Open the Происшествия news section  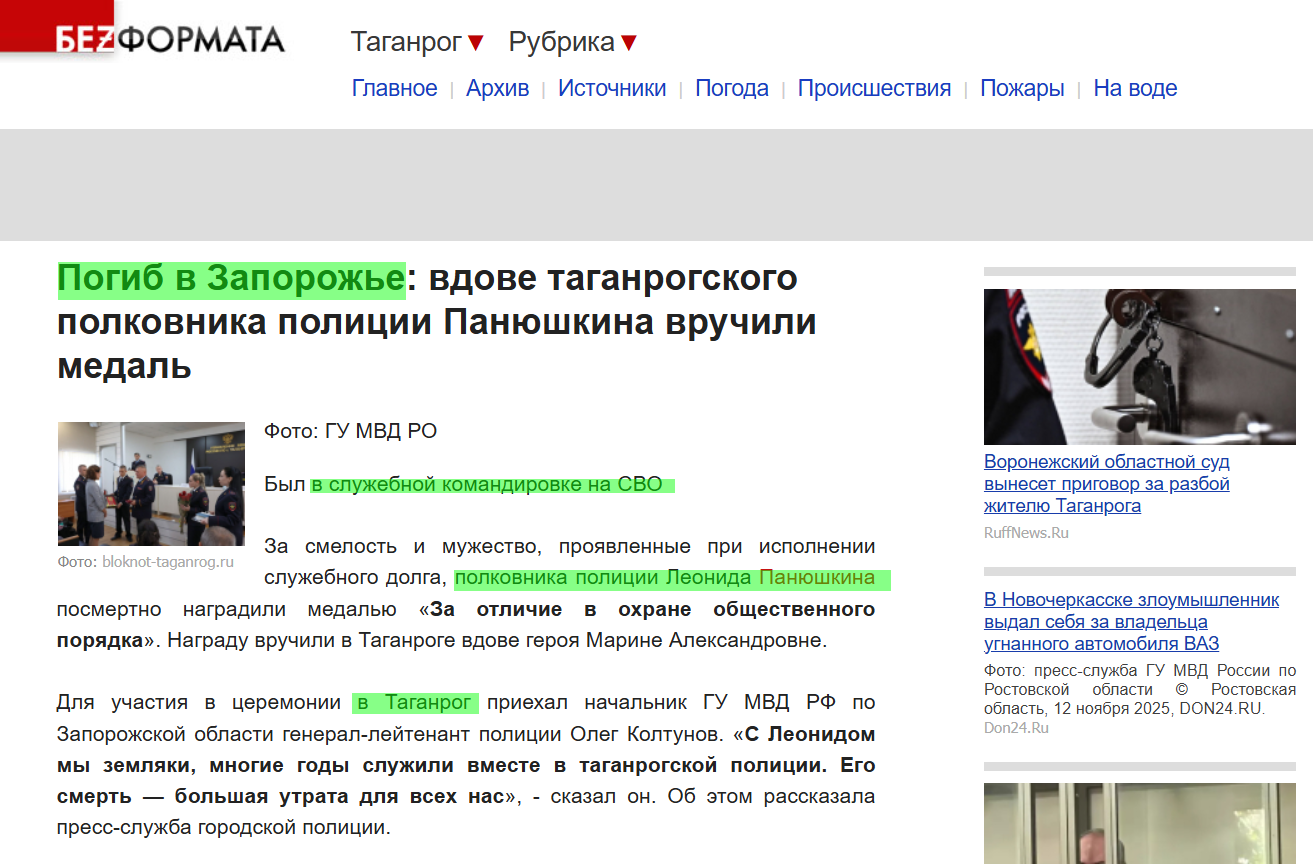click(x=874, y=88)
